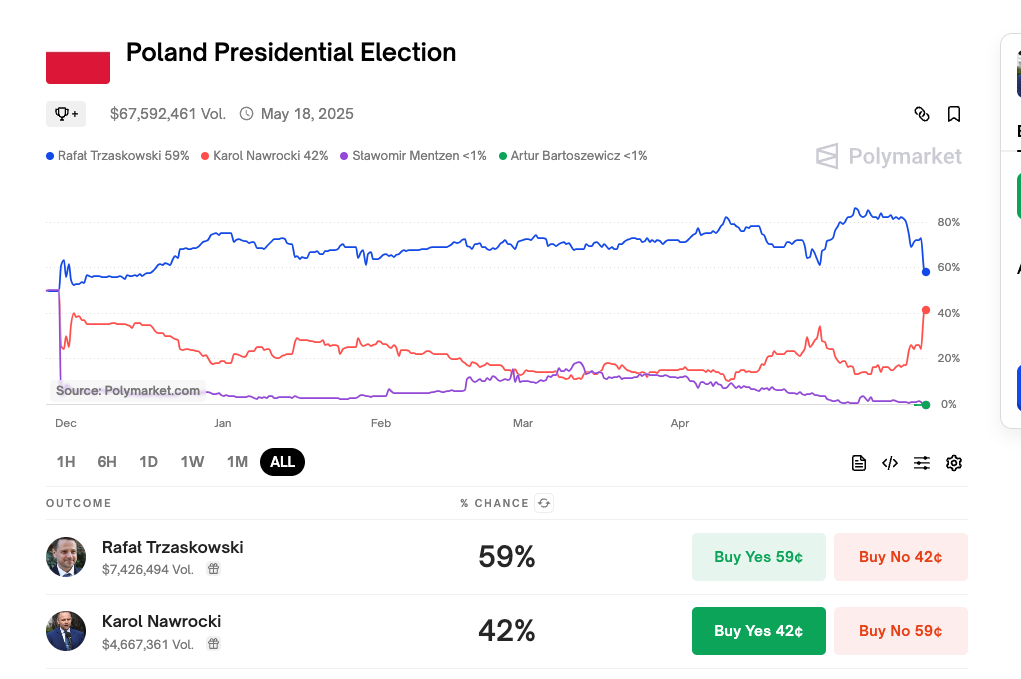
Task: Click gift icon under Karol Nawrocki
Action: [213, 645]
